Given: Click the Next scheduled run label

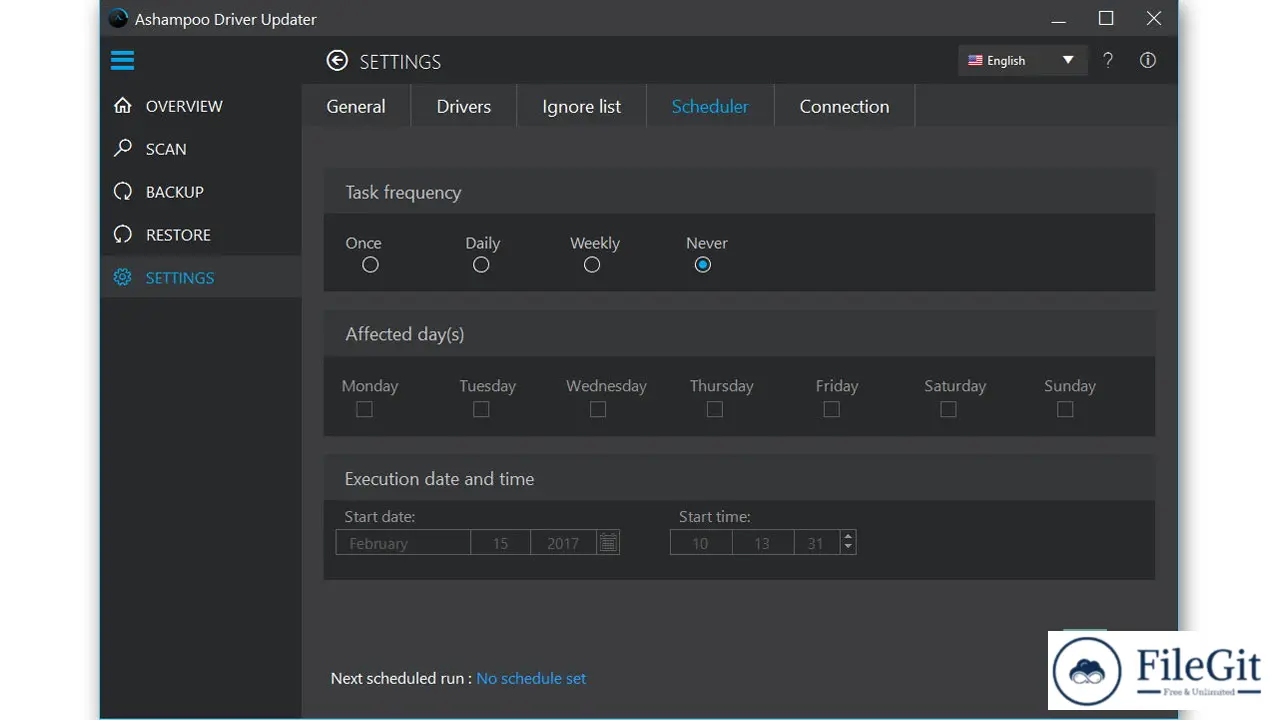Looking at the screenshot, I should tap(401, 678).
